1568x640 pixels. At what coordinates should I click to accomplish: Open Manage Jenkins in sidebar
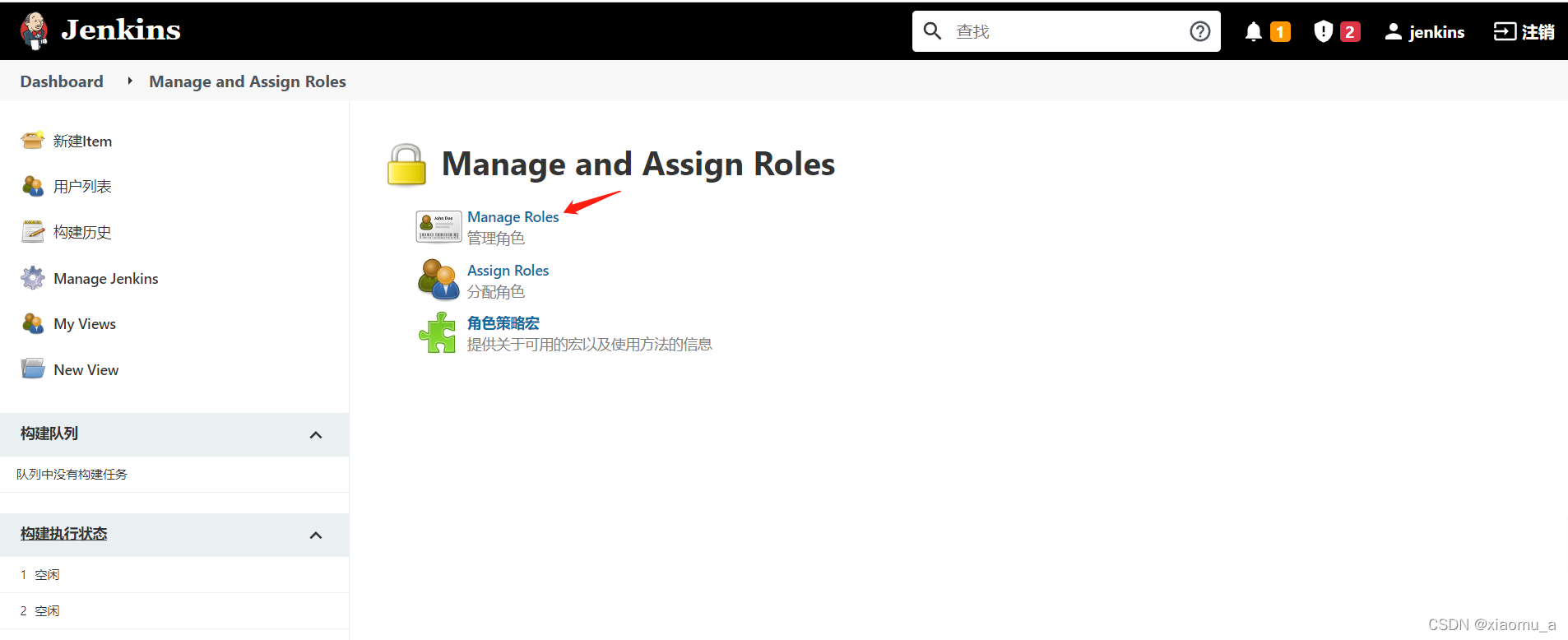click(106, 279)
